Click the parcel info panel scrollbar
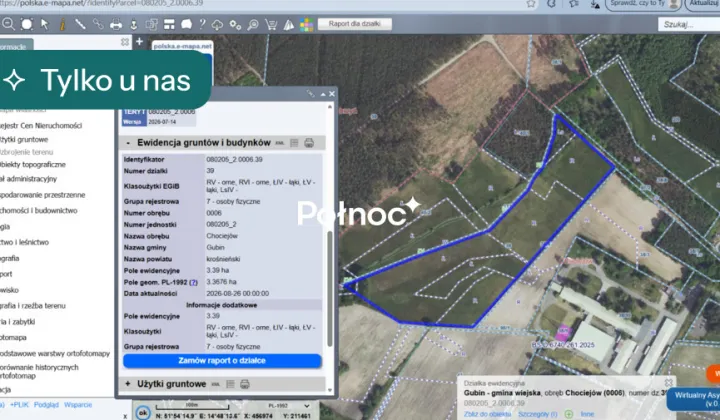The height and width of the screenshot is (420, 720). point(330,288)
